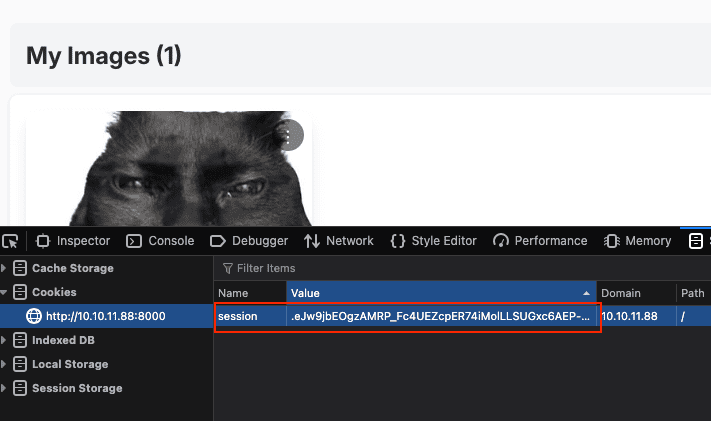This screenshot has height=421, width=711.
Task: Open the Style Editor tab
Action: tap(433, 241)
